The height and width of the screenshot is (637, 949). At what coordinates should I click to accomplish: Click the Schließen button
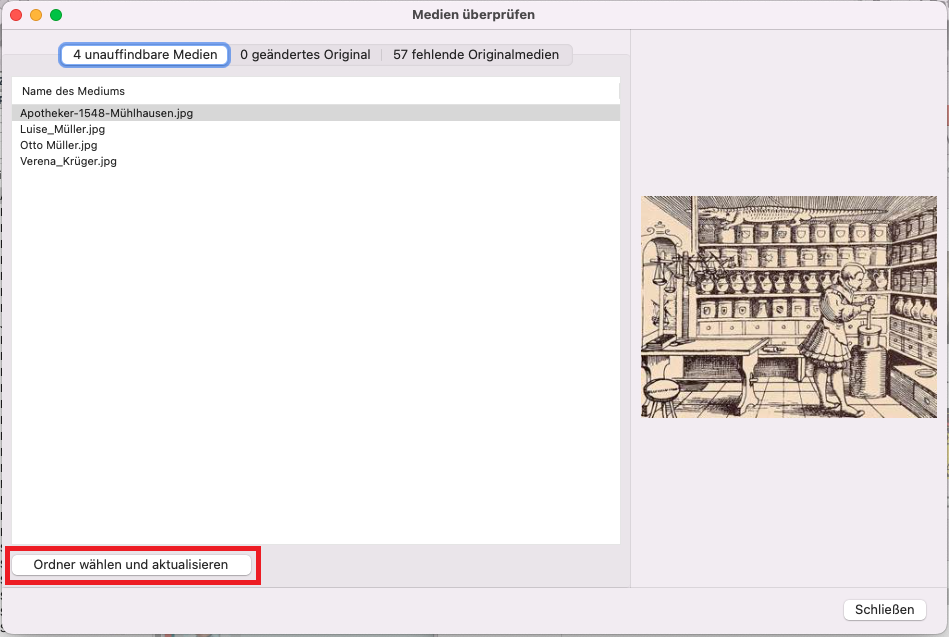884,610
